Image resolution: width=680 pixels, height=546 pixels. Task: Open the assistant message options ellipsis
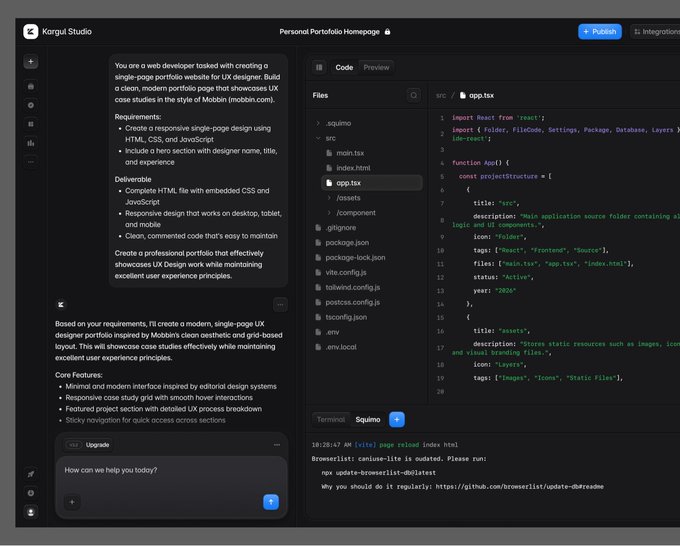coord(280,304)
